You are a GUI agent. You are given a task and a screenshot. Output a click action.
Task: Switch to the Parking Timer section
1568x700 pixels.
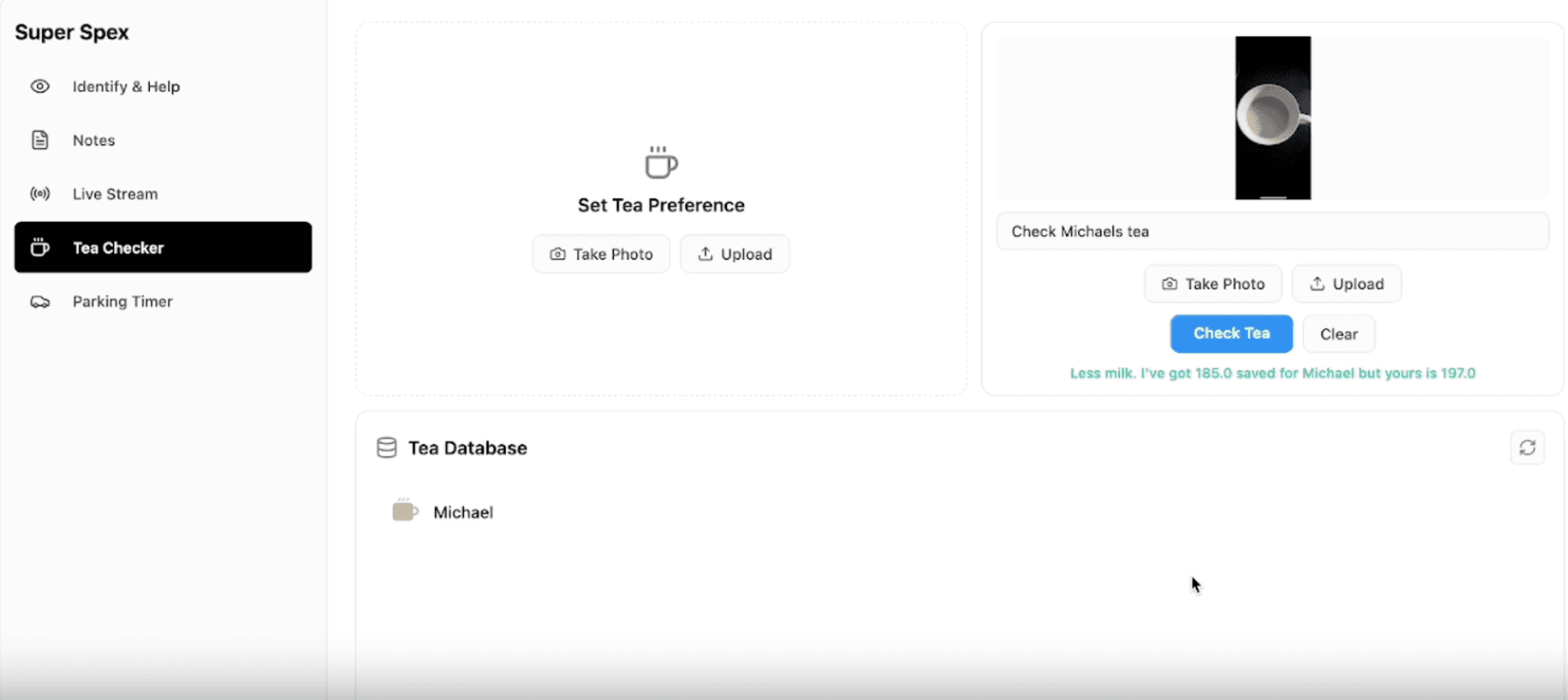click(x=122, y=301)
